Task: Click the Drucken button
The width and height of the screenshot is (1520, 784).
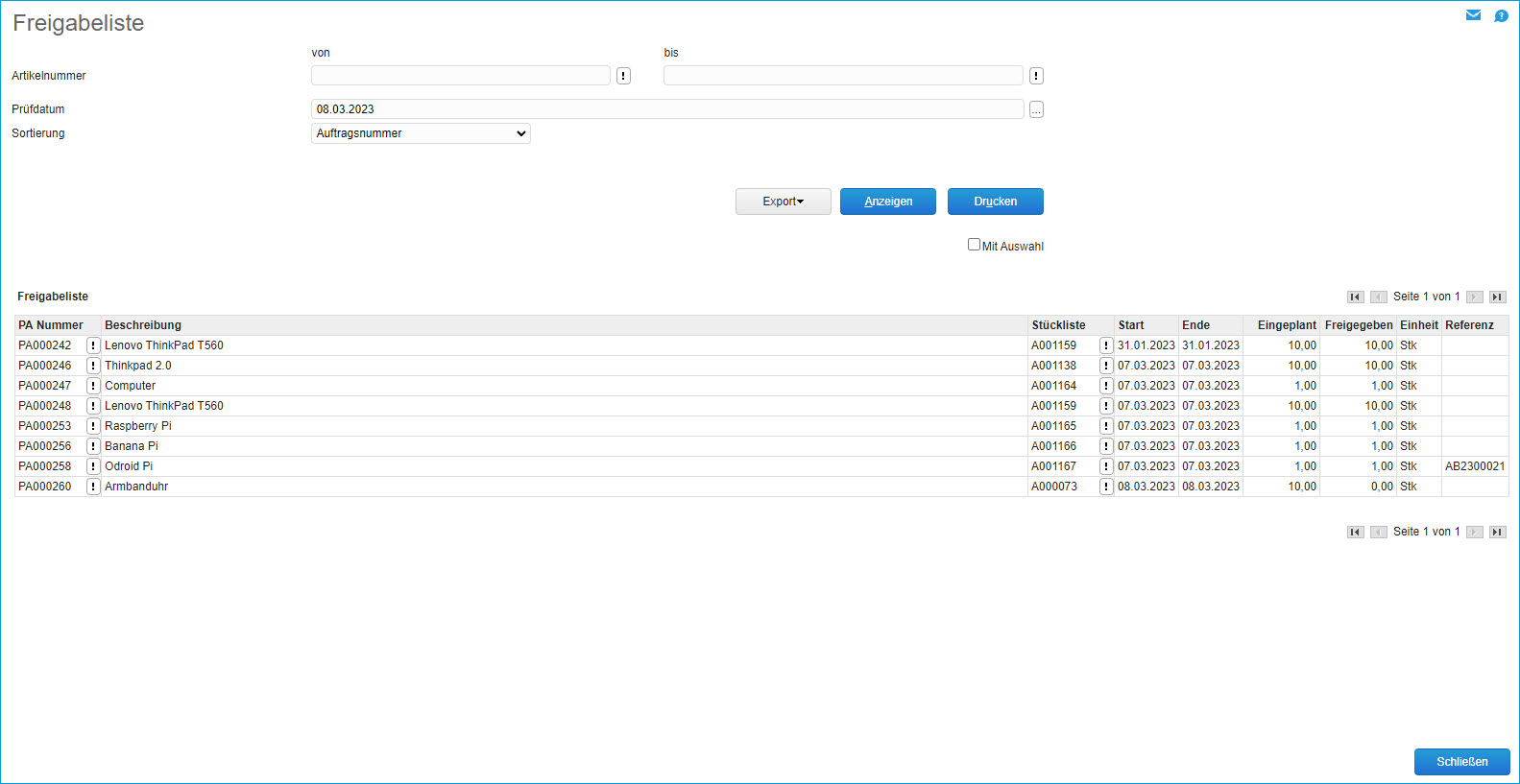Action: coord(995,202)
